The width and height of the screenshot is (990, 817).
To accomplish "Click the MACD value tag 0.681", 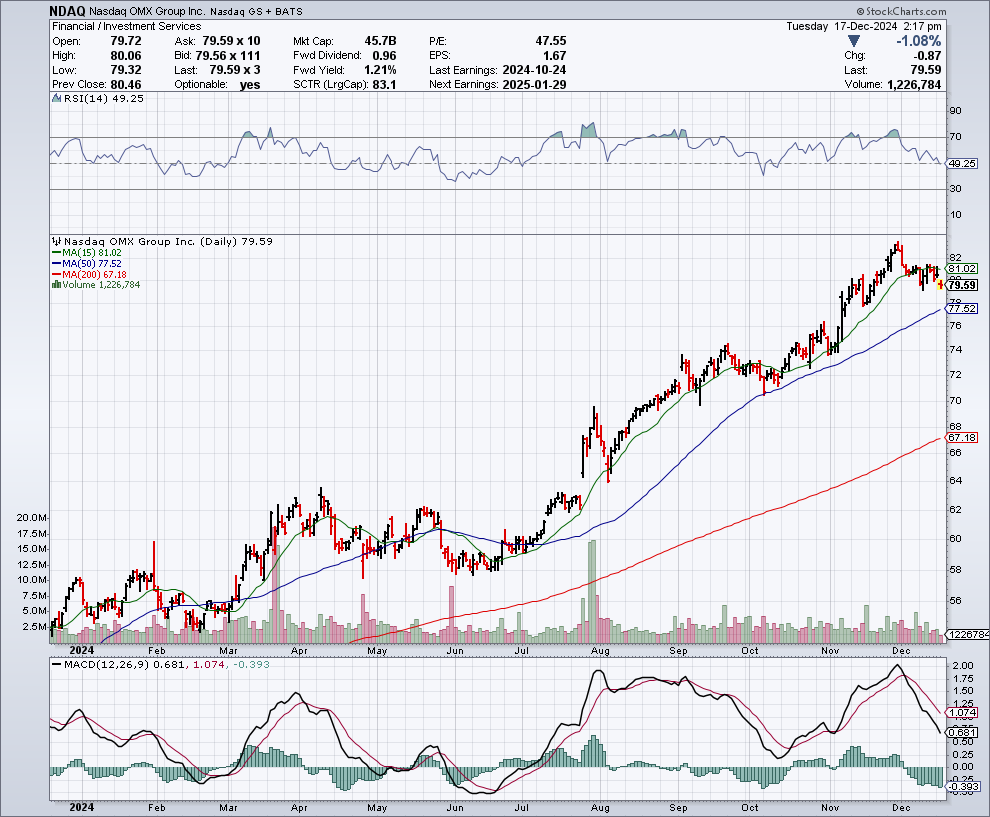I will (x=963, y=733).
